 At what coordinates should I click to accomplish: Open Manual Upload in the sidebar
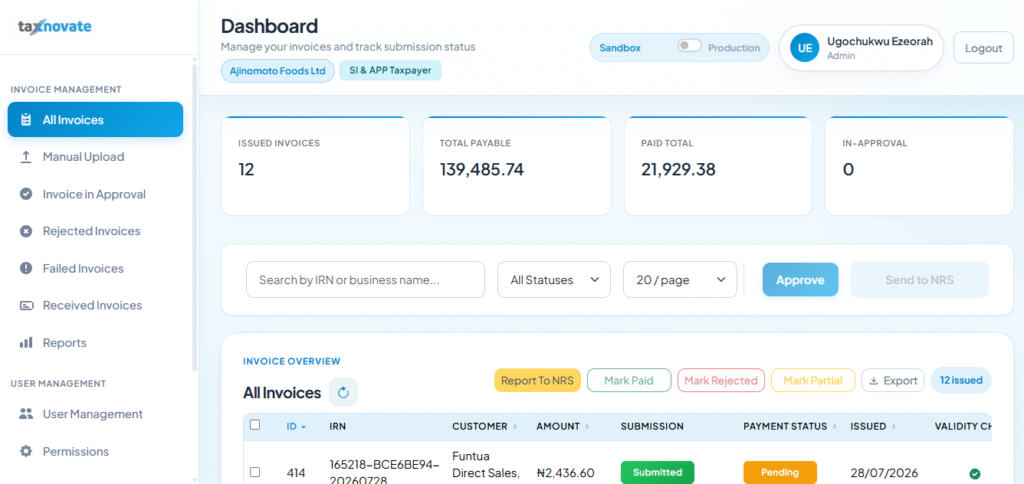pos(95,157)
